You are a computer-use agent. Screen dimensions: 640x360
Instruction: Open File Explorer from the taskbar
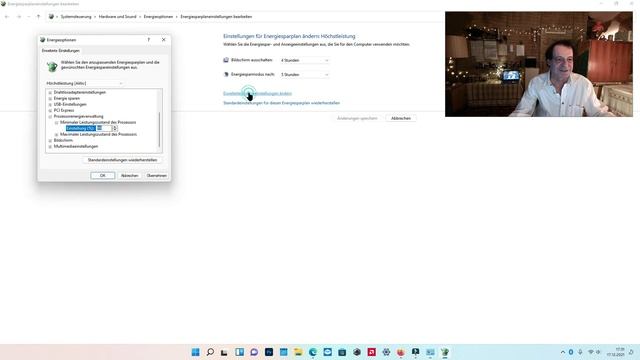[x=298, y=352]
